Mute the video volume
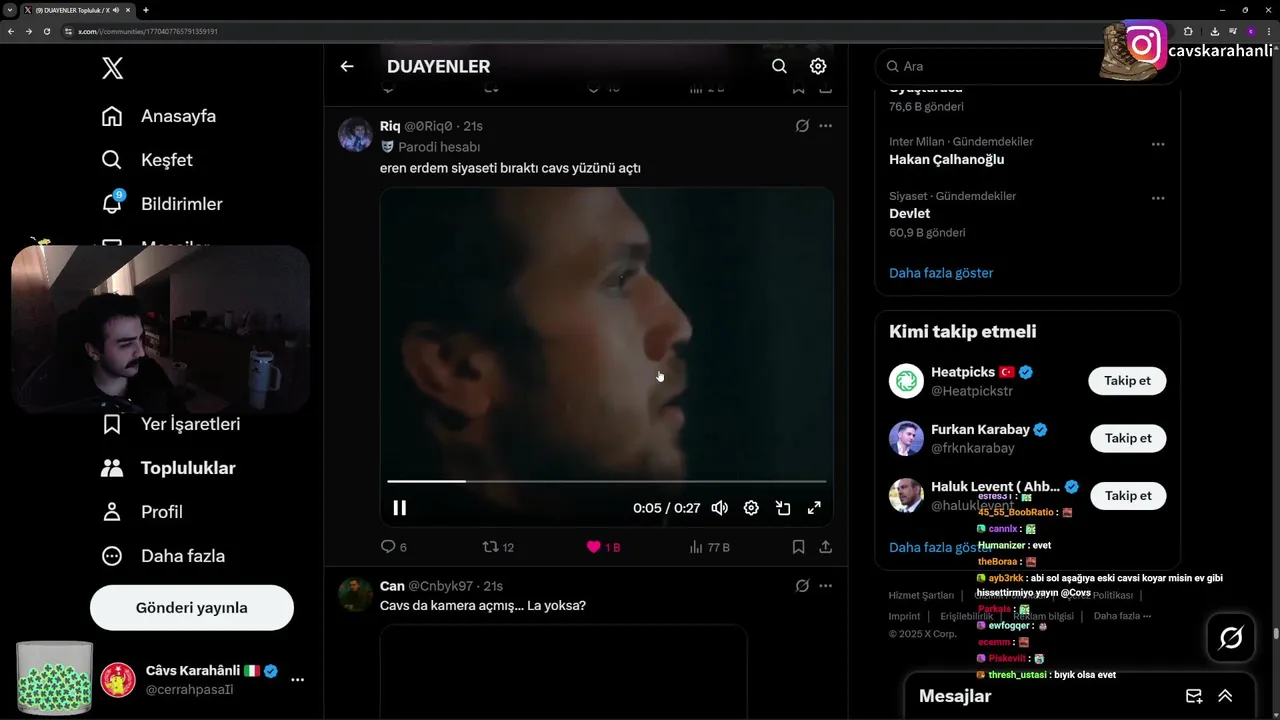This screenshot has width=1280, height=720. (x=719, y=508)
